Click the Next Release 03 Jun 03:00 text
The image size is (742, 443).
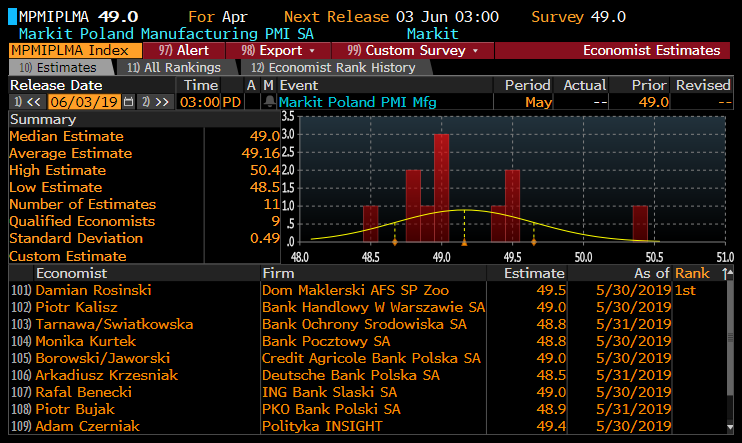(x=391, y=17)
